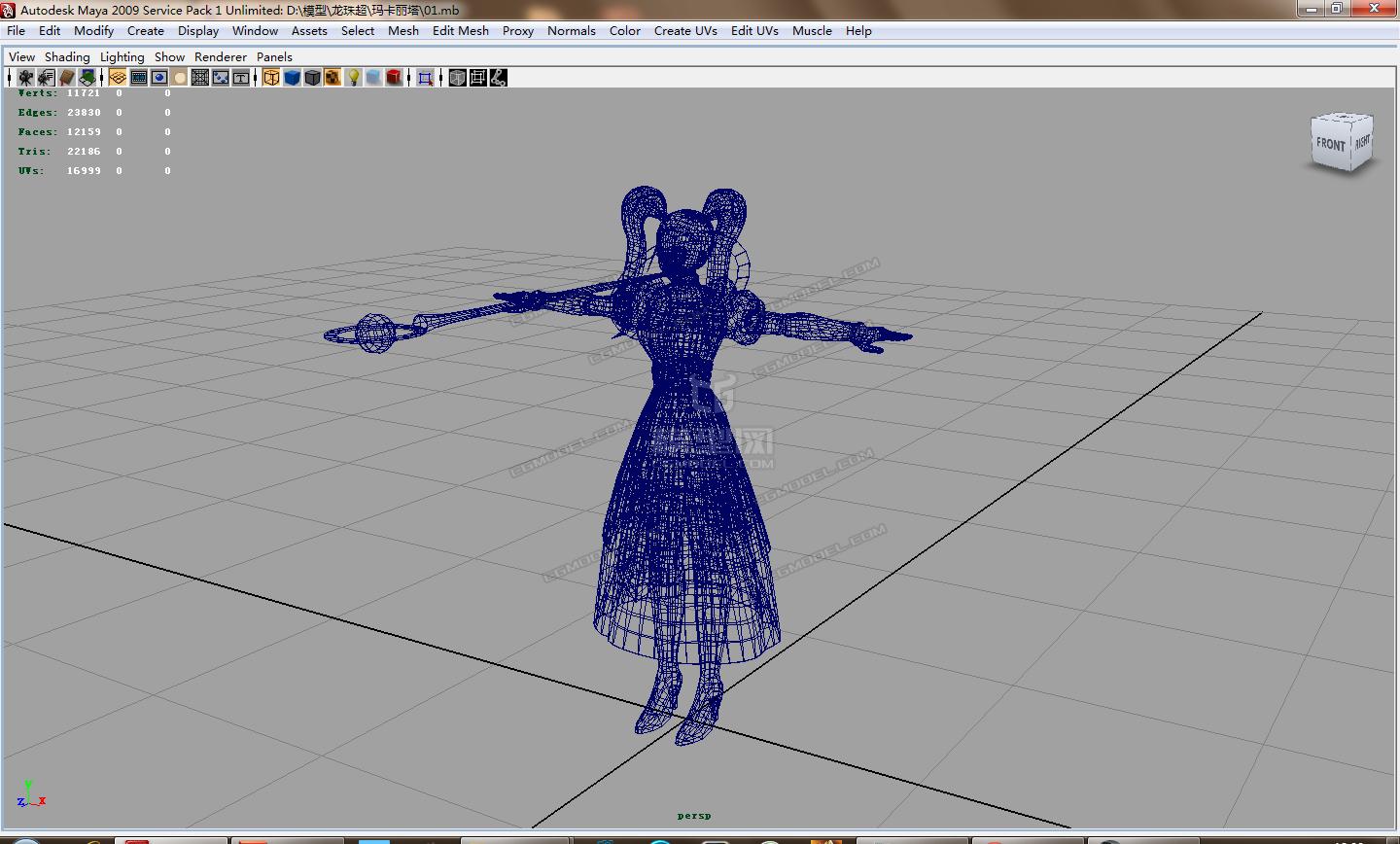Image resolution: width=1400 pixels, height=844 pixels.
Task: Click the FRONT face of the ViewCube
Action: coord(1330,146)
